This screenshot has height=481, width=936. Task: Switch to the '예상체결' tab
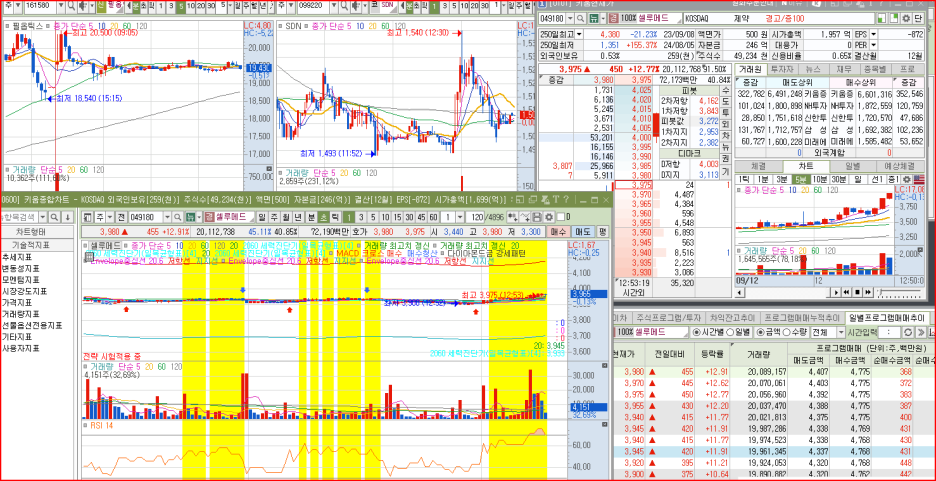[x=900, y=166]
